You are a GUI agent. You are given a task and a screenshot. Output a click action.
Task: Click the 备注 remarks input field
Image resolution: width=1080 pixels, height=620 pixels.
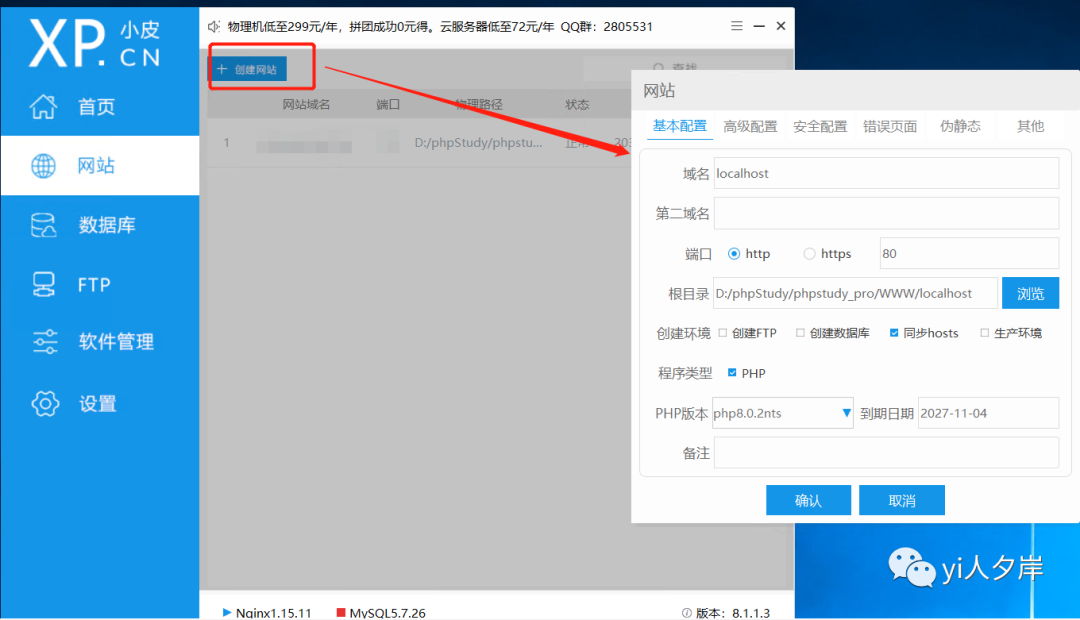[886, 453]
